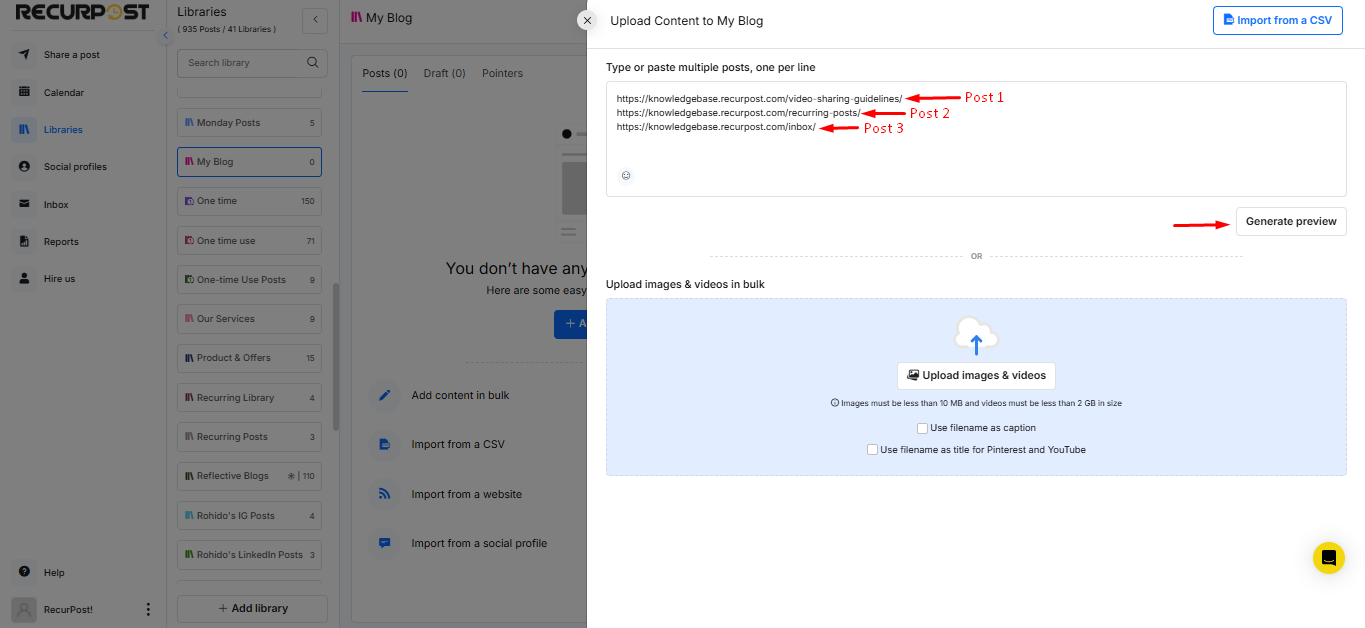The image size is (1365, 628).
Task: Enable Use filename as caption checkbox
Action: click(x=922, y=428)
